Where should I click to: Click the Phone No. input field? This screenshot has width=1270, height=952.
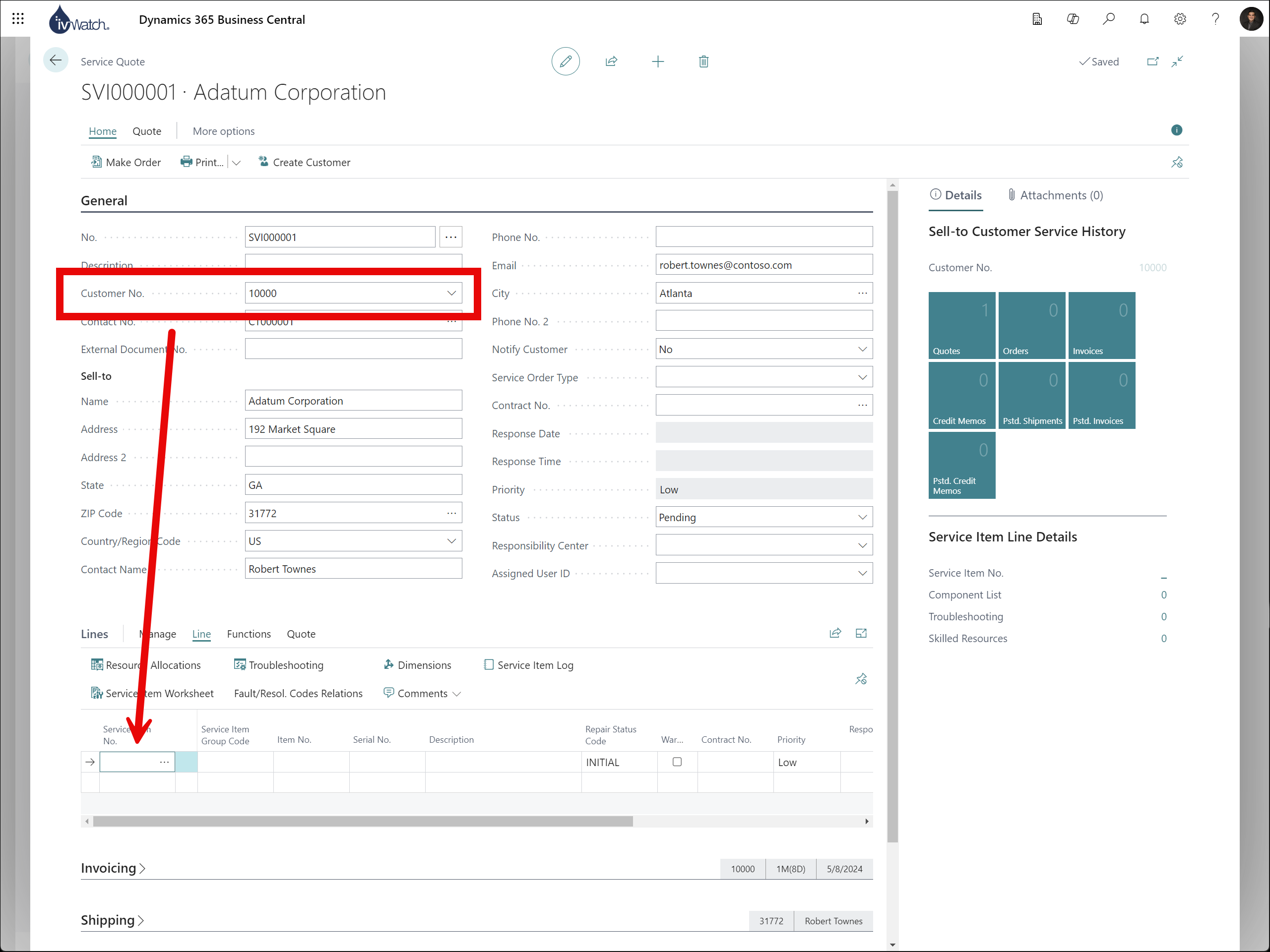[764, 237]
